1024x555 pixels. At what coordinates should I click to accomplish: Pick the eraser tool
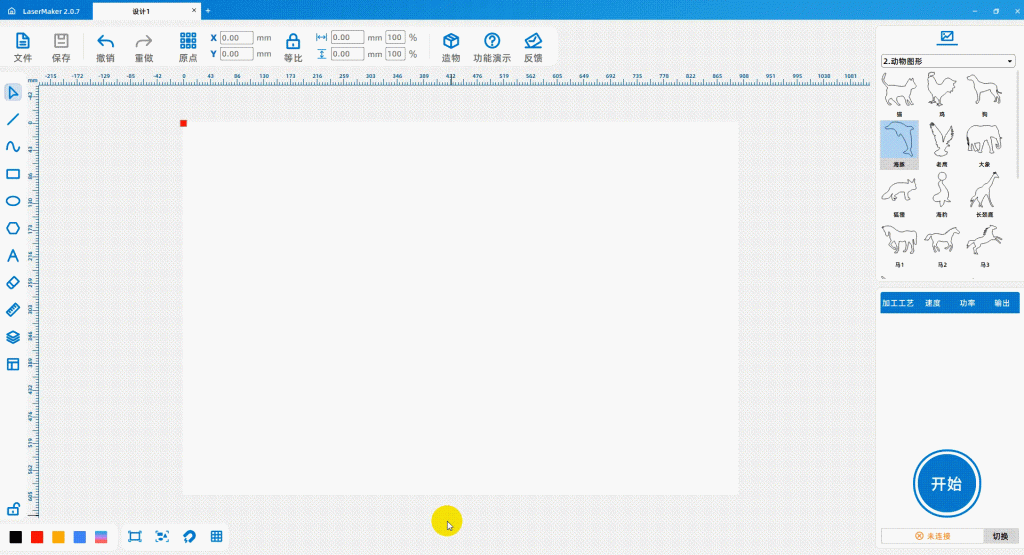click(13, 283)
